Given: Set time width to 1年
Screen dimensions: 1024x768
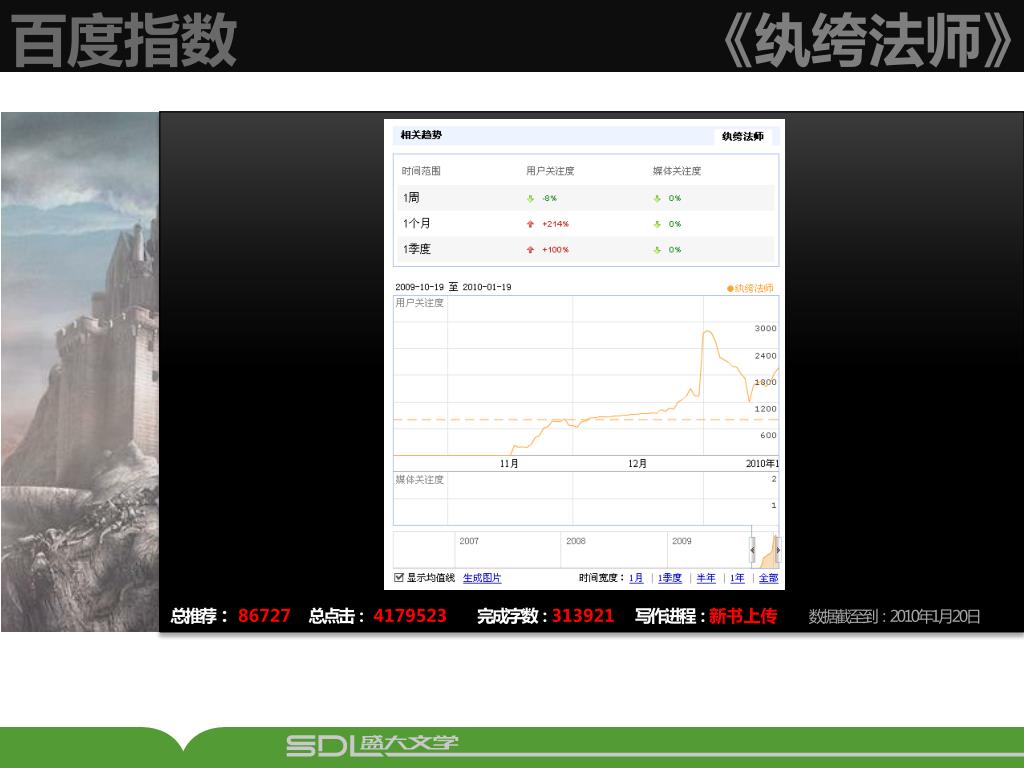Looking at the screenshot, I should (737, 578).
